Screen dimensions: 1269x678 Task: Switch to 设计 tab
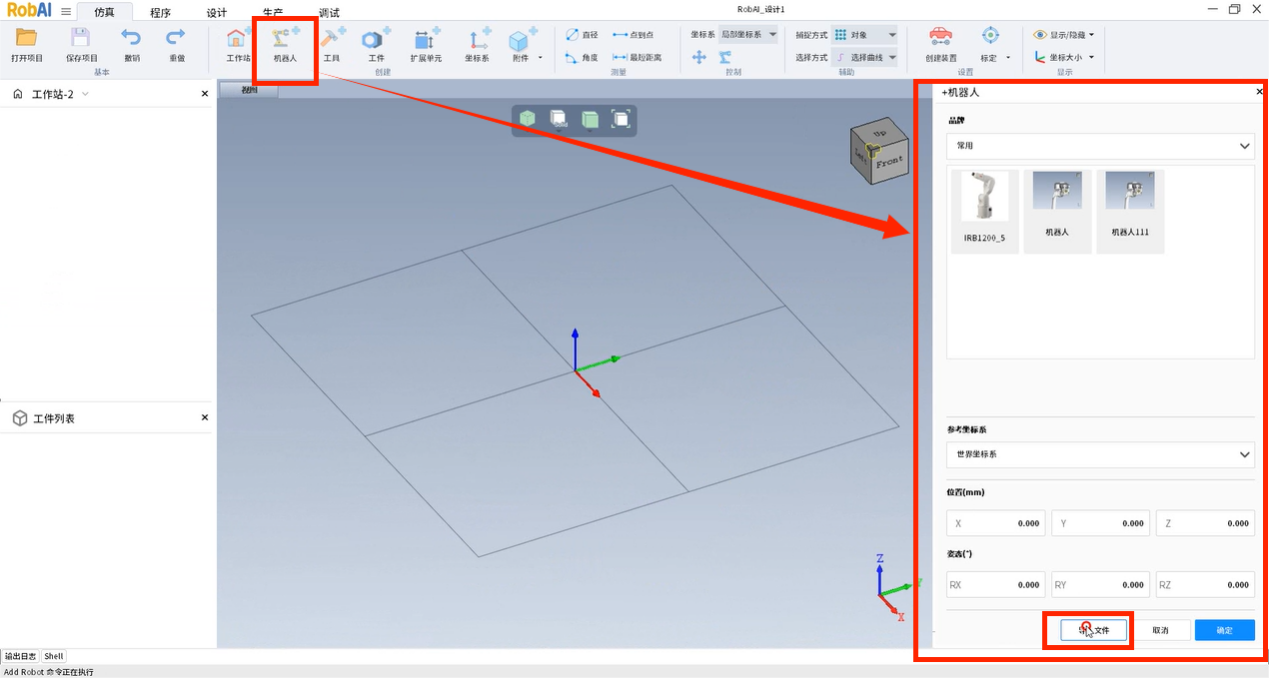216,13
